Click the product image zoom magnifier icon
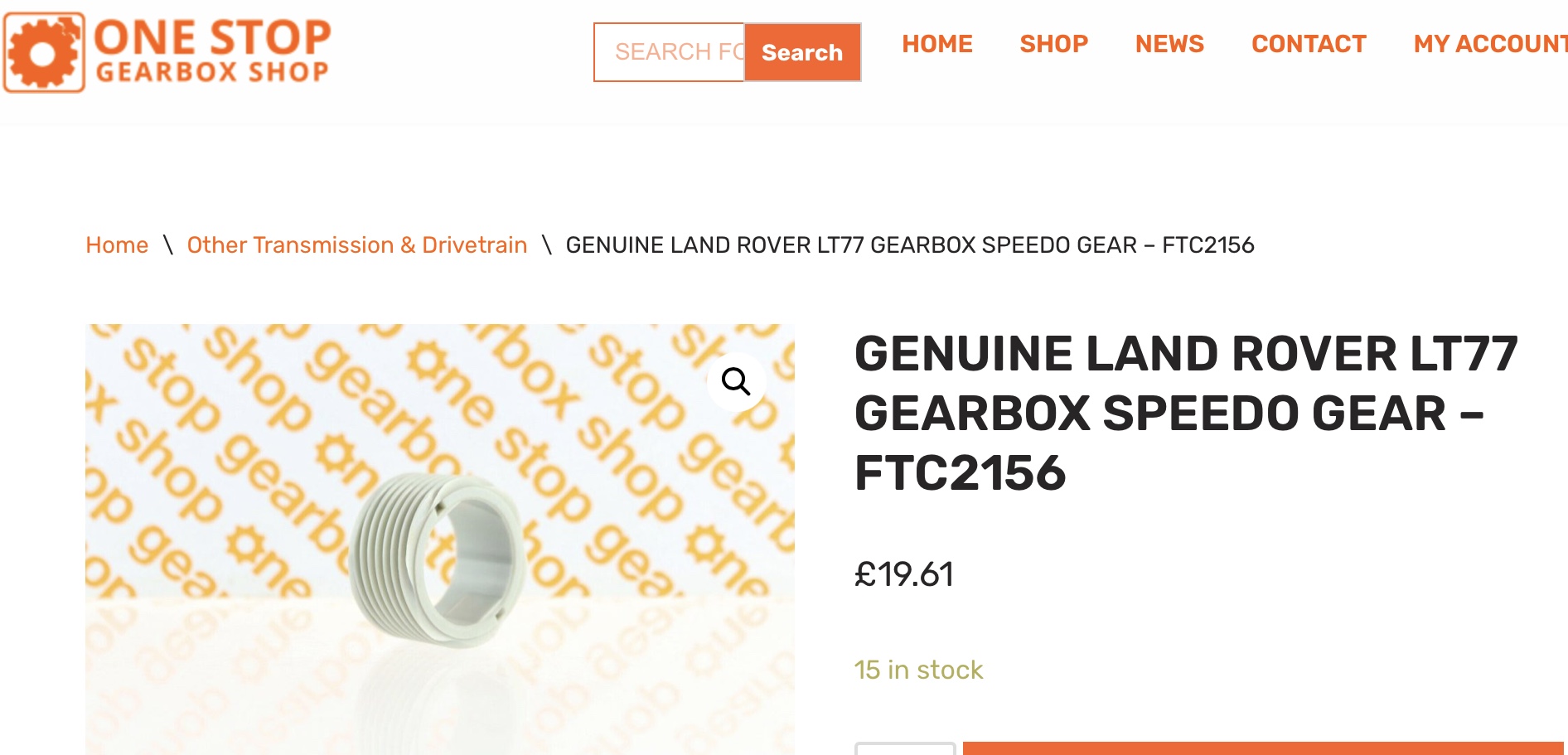 736,382
